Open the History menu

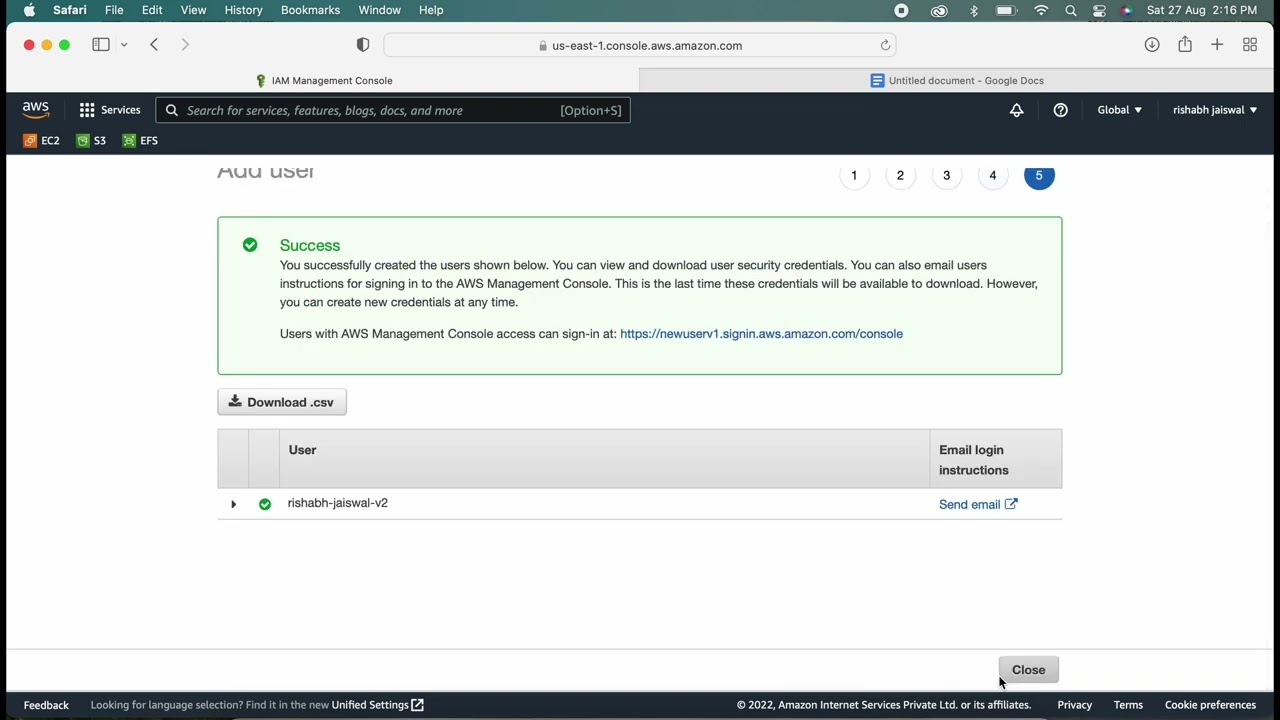[243, 10]
